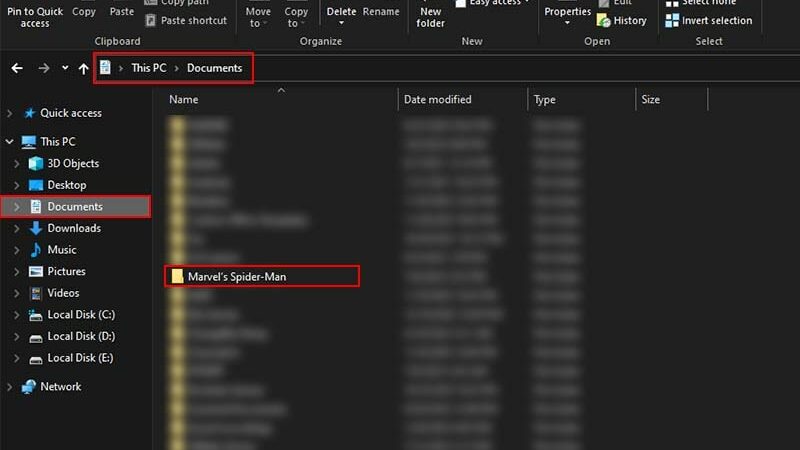Select the Videos film icon

(36, 293)
